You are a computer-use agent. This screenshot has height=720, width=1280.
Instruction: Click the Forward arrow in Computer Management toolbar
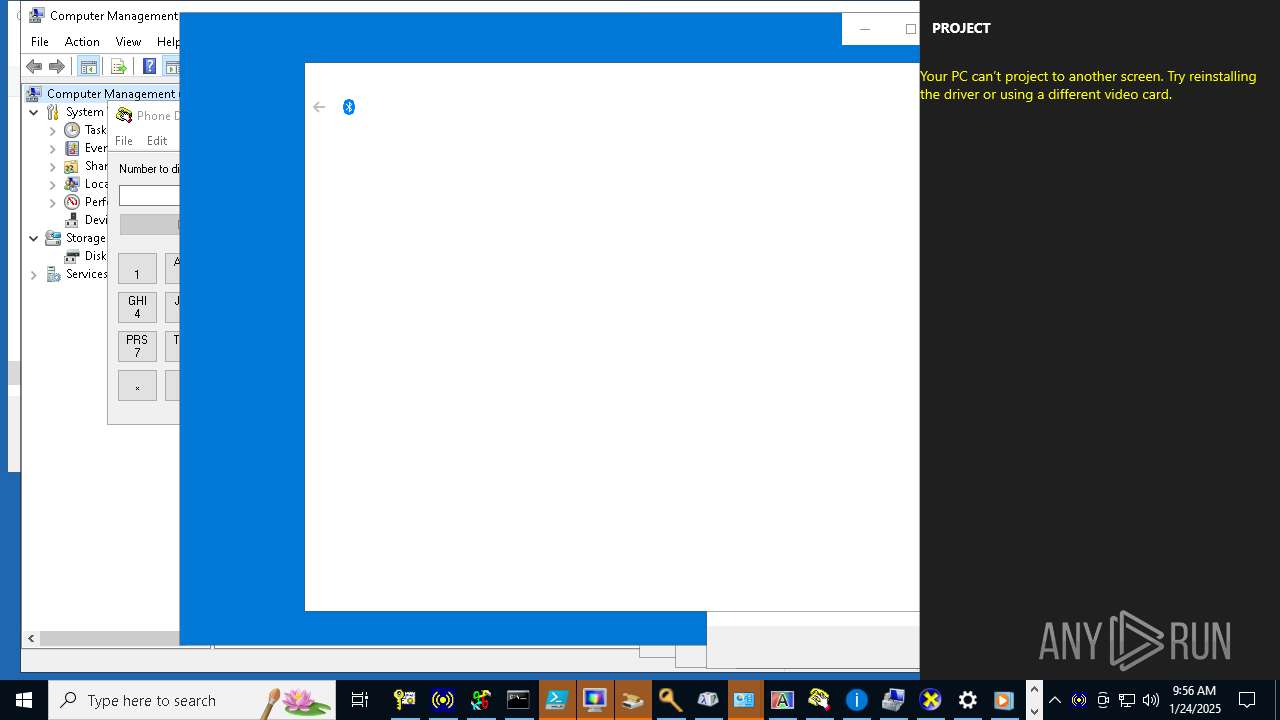pyautogui.click(x=57, y=67)
